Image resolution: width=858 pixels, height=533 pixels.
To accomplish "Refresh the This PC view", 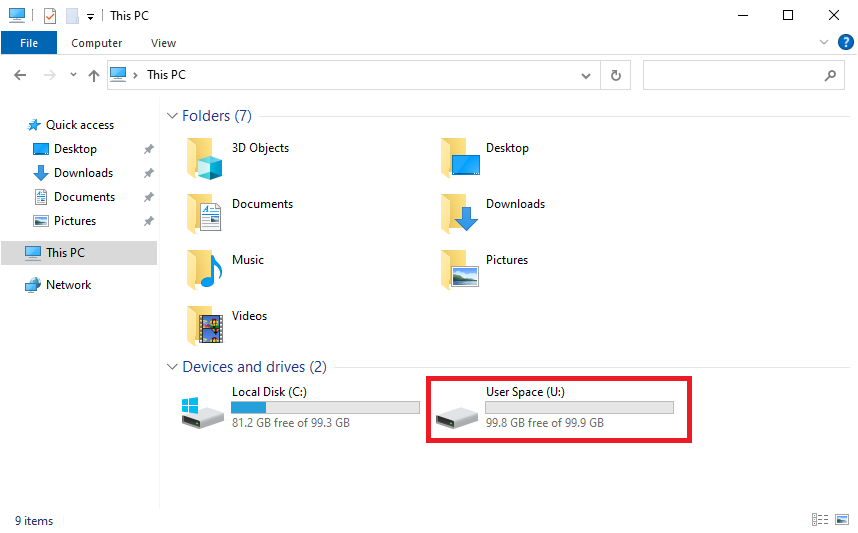I will (x=616, y=76).
